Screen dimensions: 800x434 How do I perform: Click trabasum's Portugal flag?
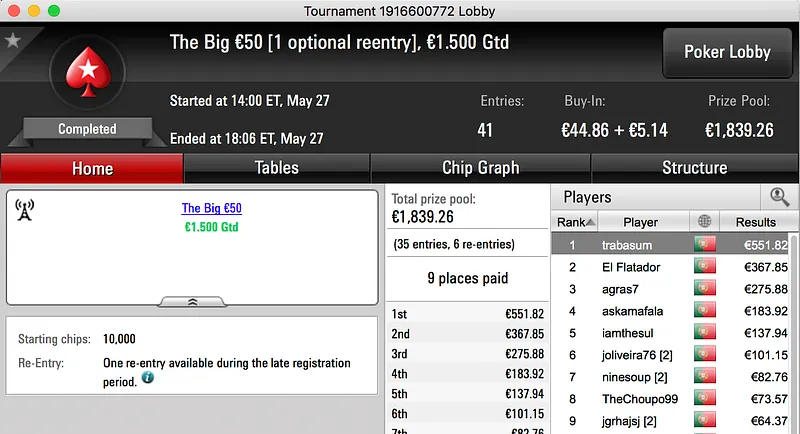click(x=705, y=245)
